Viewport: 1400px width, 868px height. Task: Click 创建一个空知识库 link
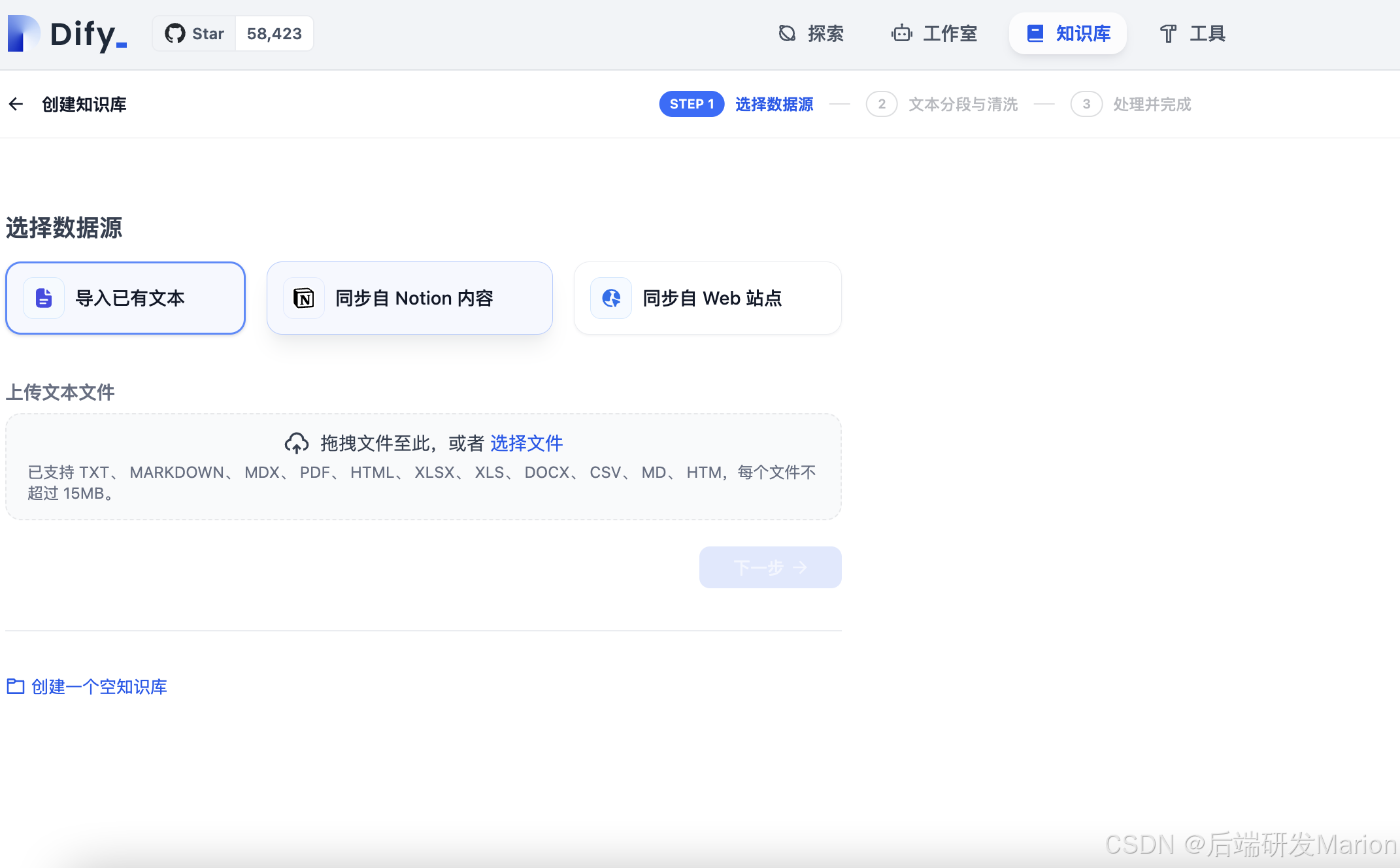click(x=99, y=686)
